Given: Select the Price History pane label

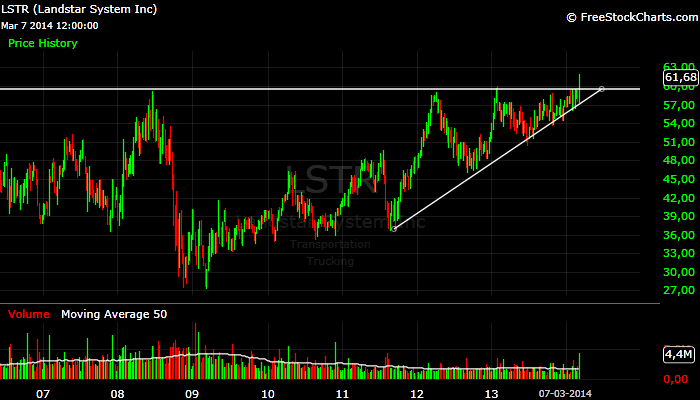Looking at the screenshot, I should [x=43, y=43].
